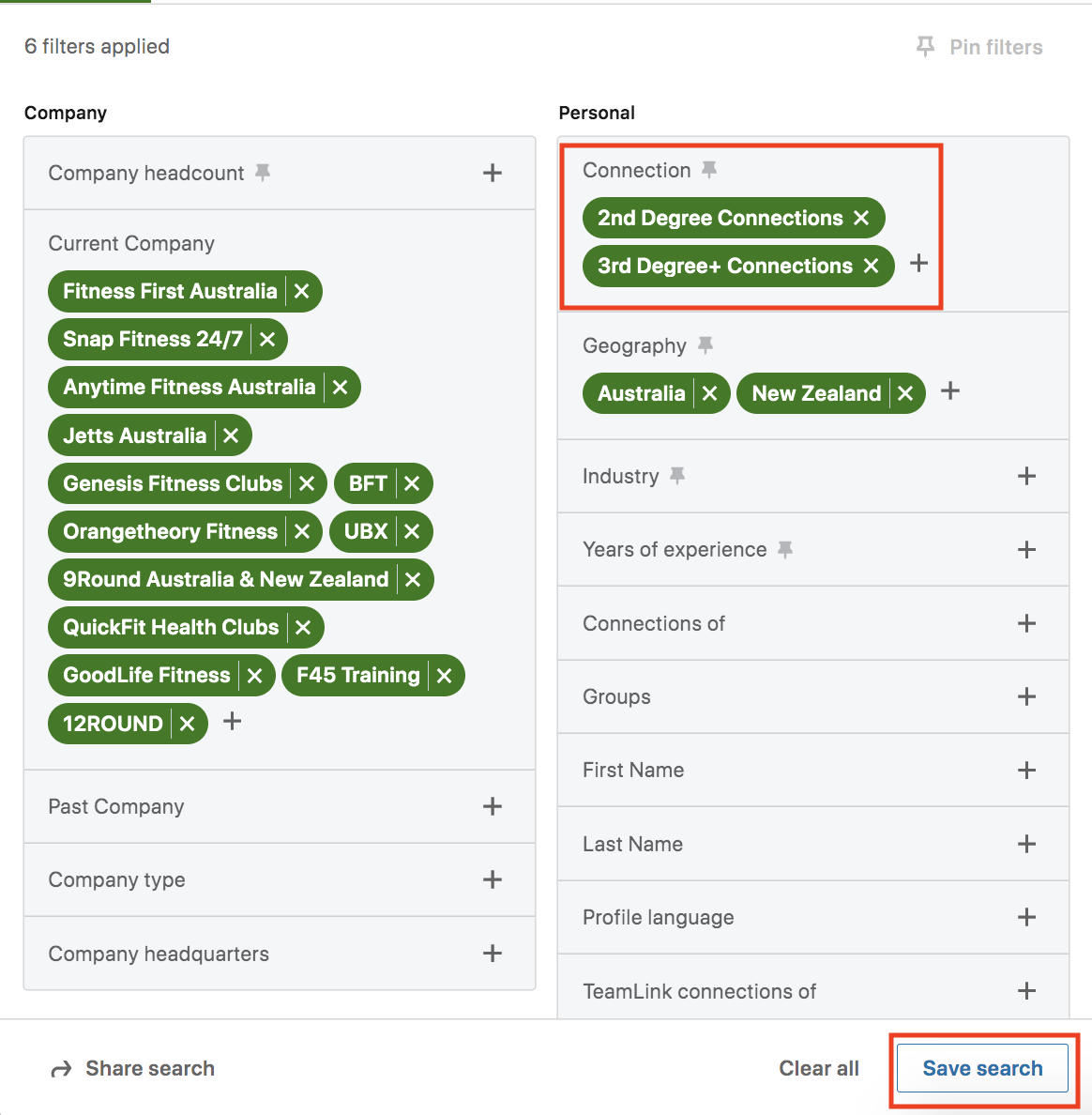Clear all applied filters
1092x1115 pixels.
[x=819, y=1068]
